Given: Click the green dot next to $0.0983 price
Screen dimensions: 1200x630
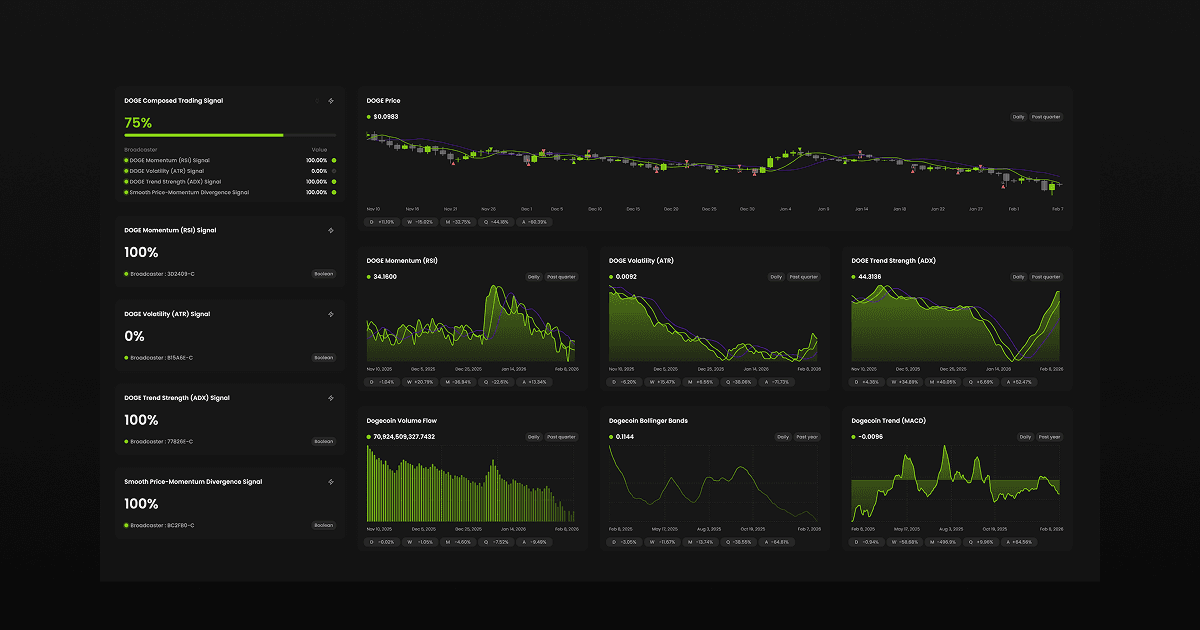Looking at the screenshot, I should click(x=369, y=117).
